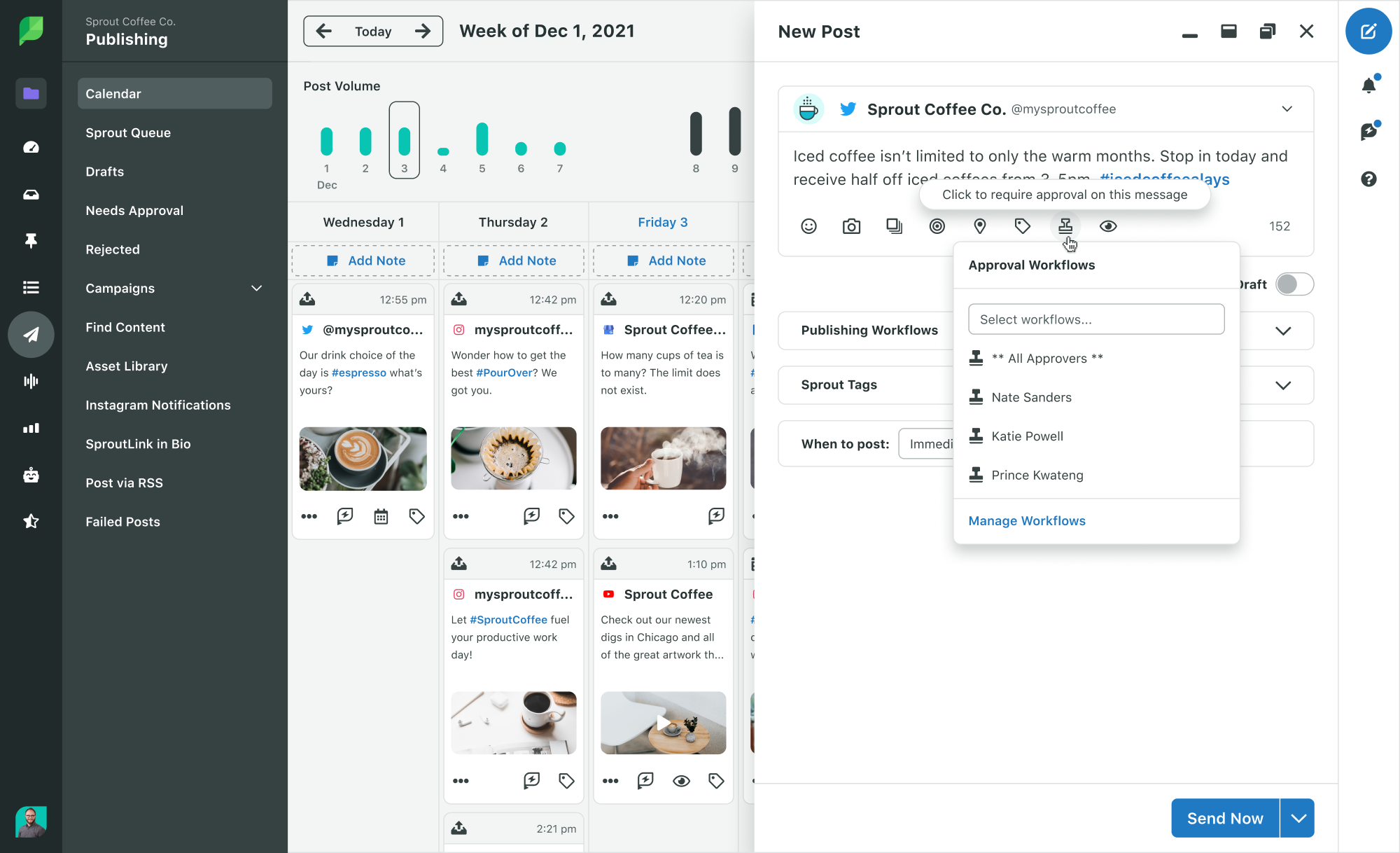Open the Drafts menu item
1400x853 pixels.
coord(104,171)
